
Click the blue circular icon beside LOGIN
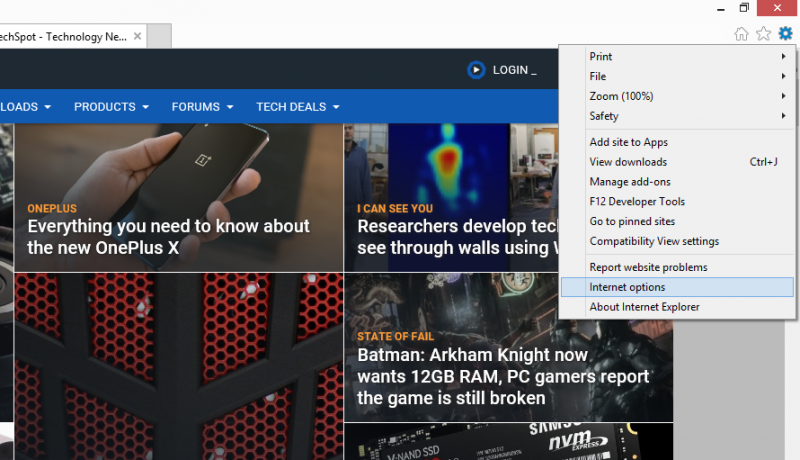[x=476, y=70]
